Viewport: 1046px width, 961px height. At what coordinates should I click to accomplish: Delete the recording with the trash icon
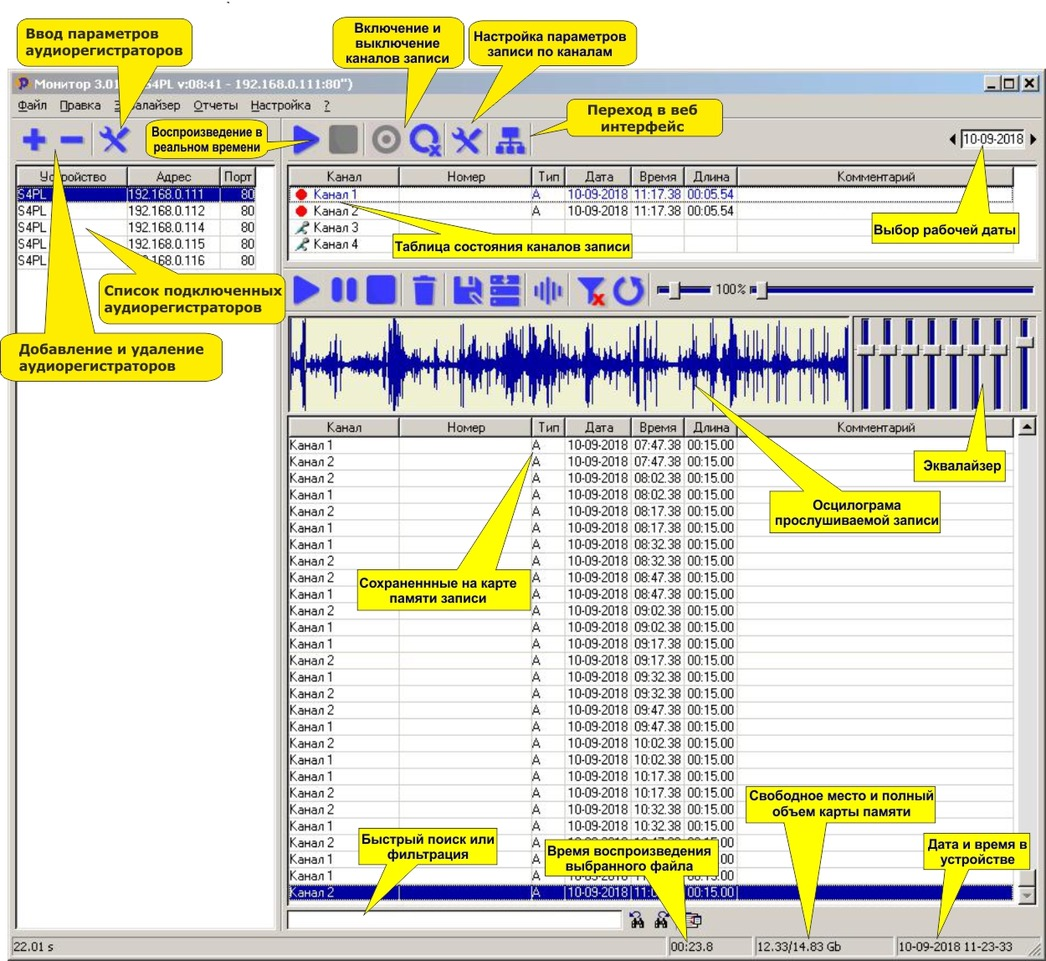[x=424, y=291]
